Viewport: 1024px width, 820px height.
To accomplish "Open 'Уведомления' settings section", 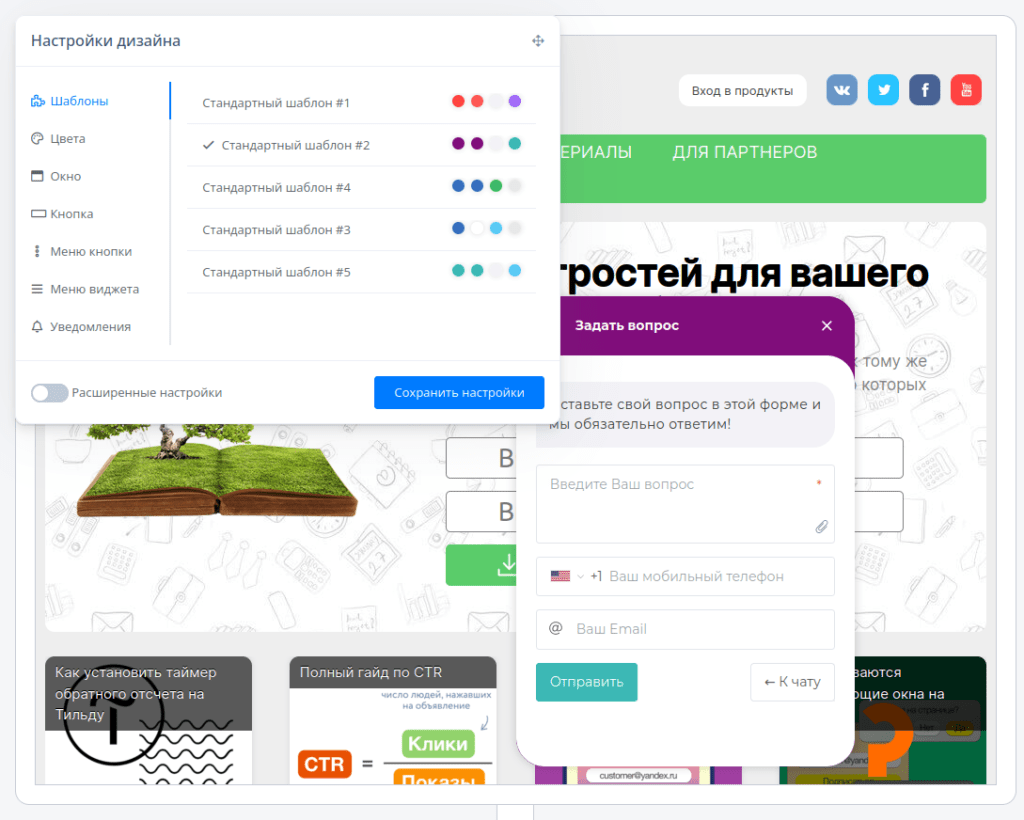I will click(90, 327).
